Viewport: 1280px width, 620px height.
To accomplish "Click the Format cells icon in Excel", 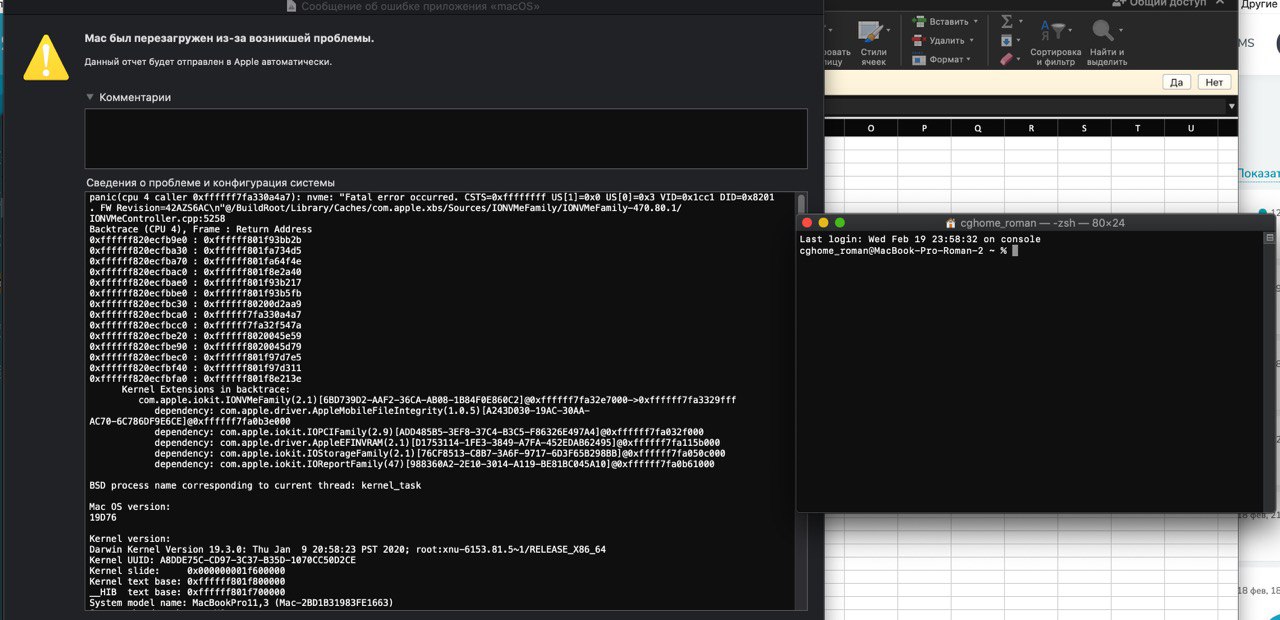I will point(919,59).
